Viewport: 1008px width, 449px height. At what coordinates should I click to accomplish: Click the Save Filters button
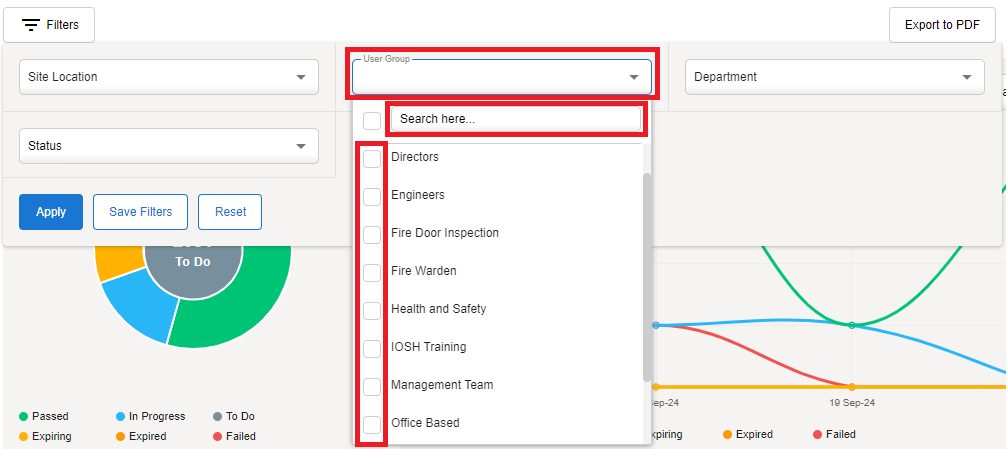140,212
